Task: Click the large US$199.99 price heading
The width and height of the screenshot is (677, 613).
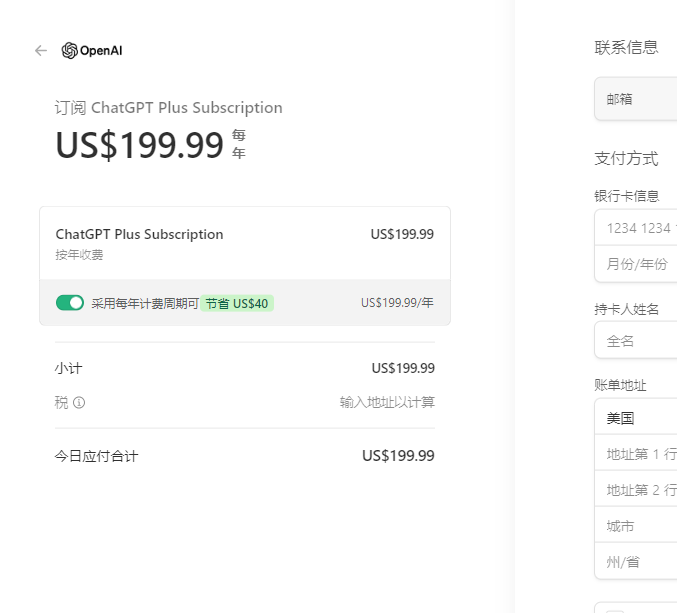Action: [139, 145]
